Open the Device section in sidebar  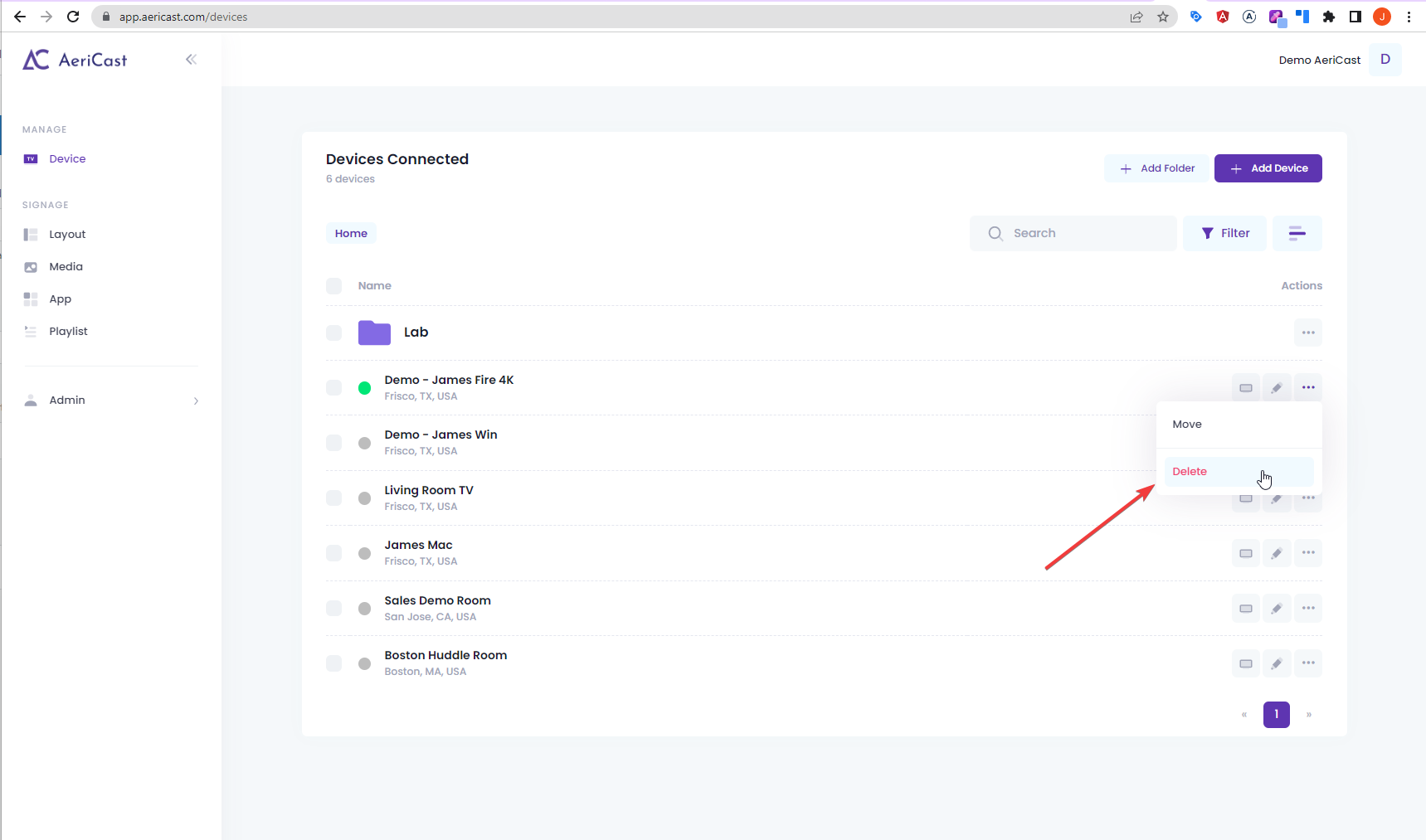67,158
